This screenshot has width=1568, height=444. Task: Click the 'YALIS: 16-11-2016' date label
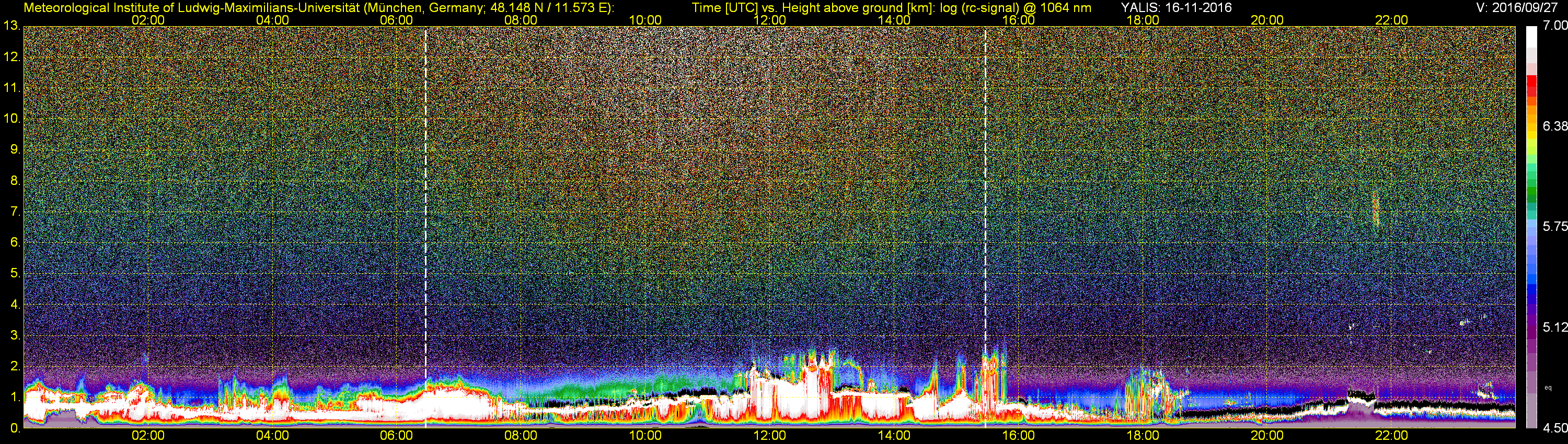[x=1176, y=7]
